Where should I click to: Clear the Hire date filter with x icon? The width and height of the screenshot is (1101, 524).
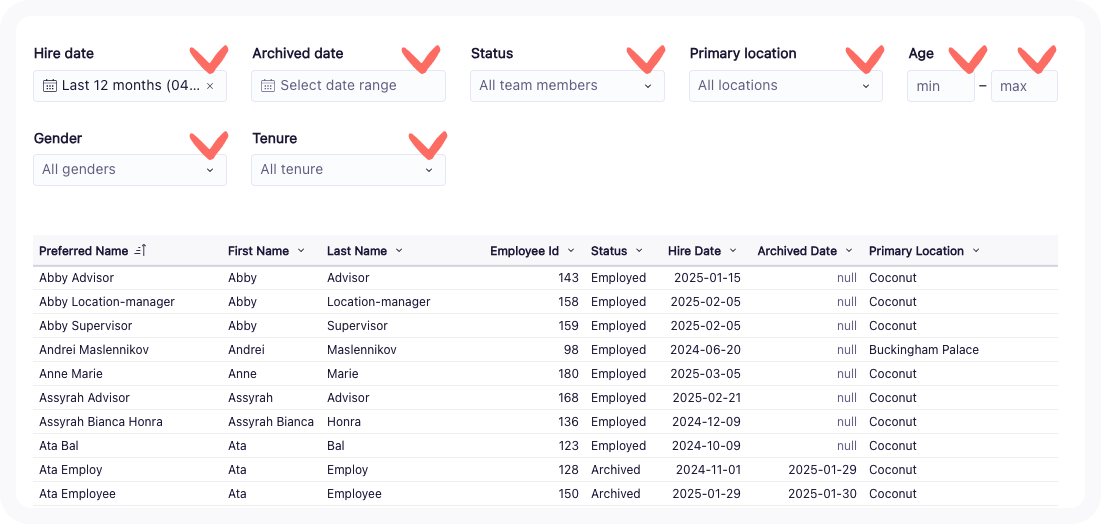click(x=210, y=86)
